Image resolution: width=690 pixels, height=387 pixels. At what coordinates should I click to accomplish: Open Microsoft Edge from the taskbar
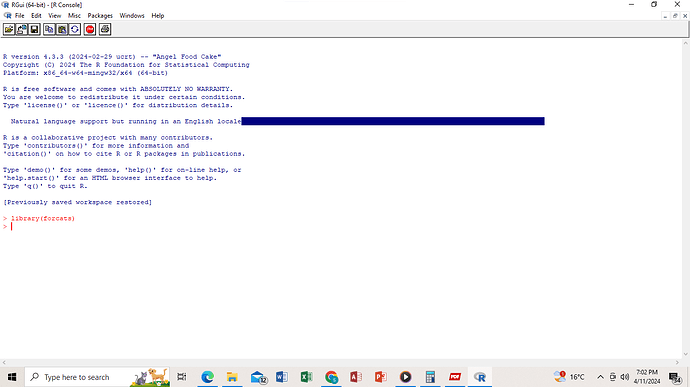click(207, 377)
